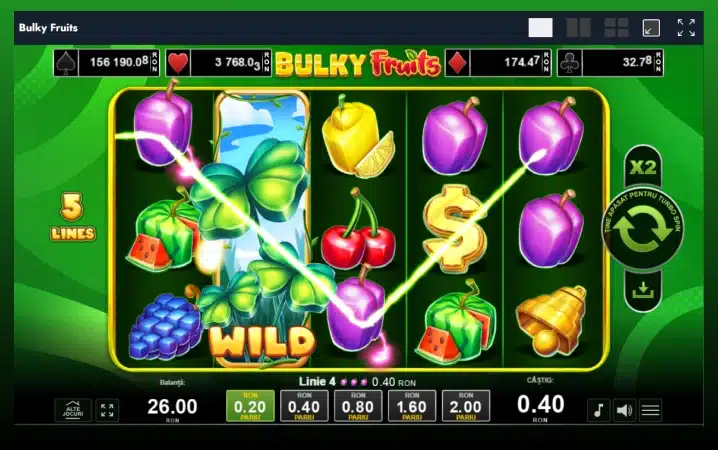Activate the X2 gamble button
This screenshot has height=450, width=718.
pos(643,168)
